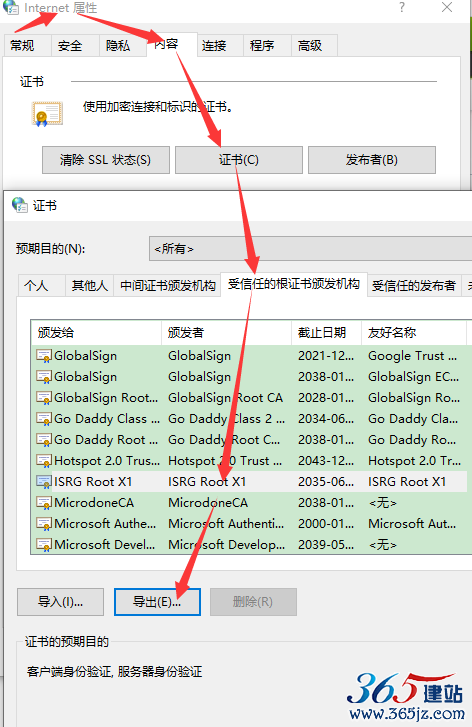The height and width of the screenshot is (727, 472).
Task: Click the disabled 删除(R) button
Action: tap(253, 602)
